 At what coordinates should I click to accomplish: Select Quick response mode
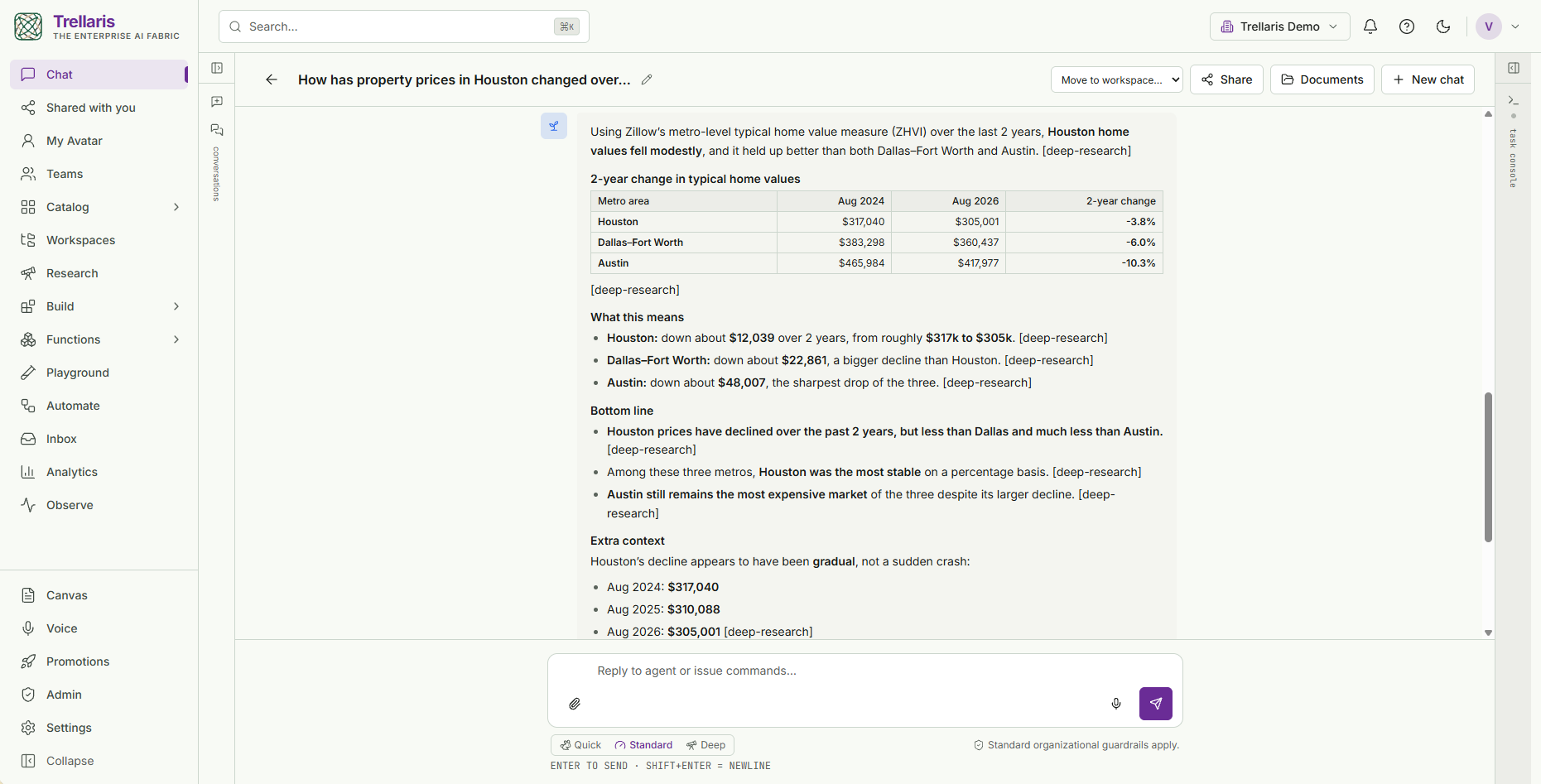tap(580, 745)
